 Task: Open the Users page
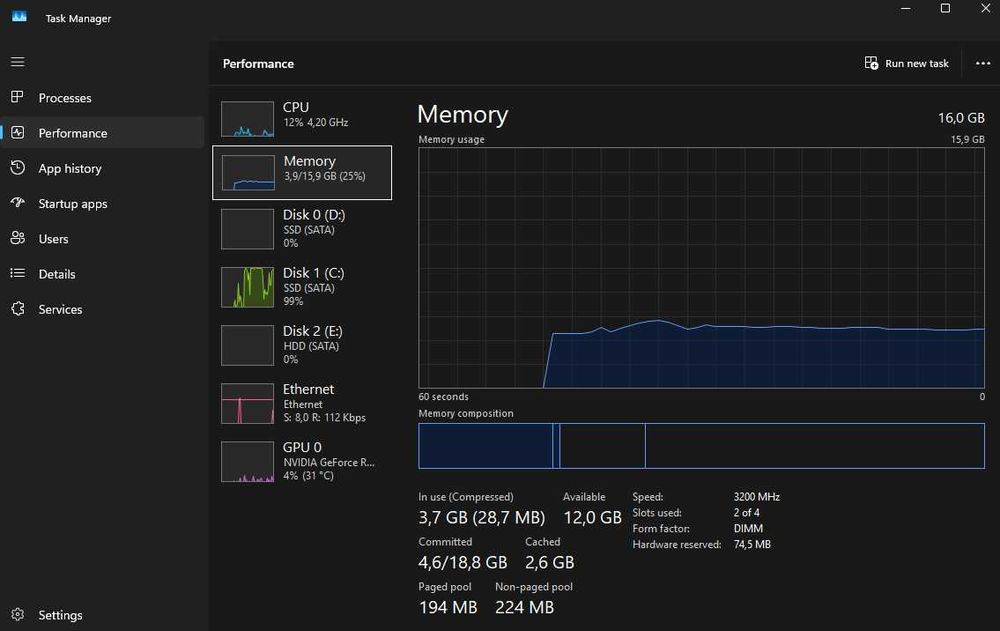click(102, 239)
